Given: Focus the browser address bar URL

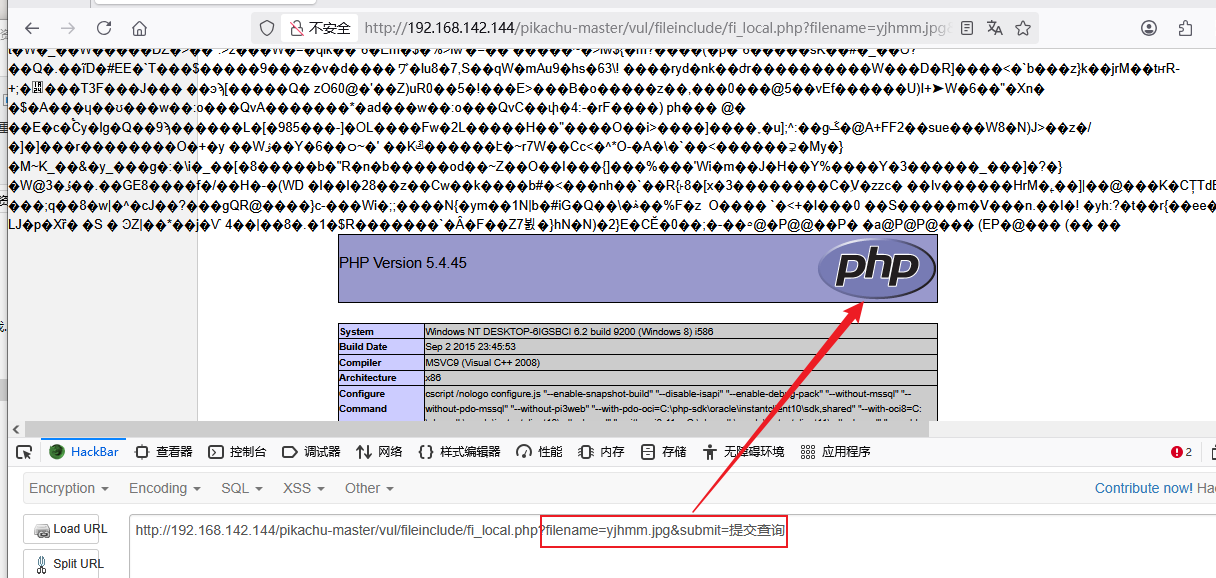Looking at the screenshot, I should [655, 28].
